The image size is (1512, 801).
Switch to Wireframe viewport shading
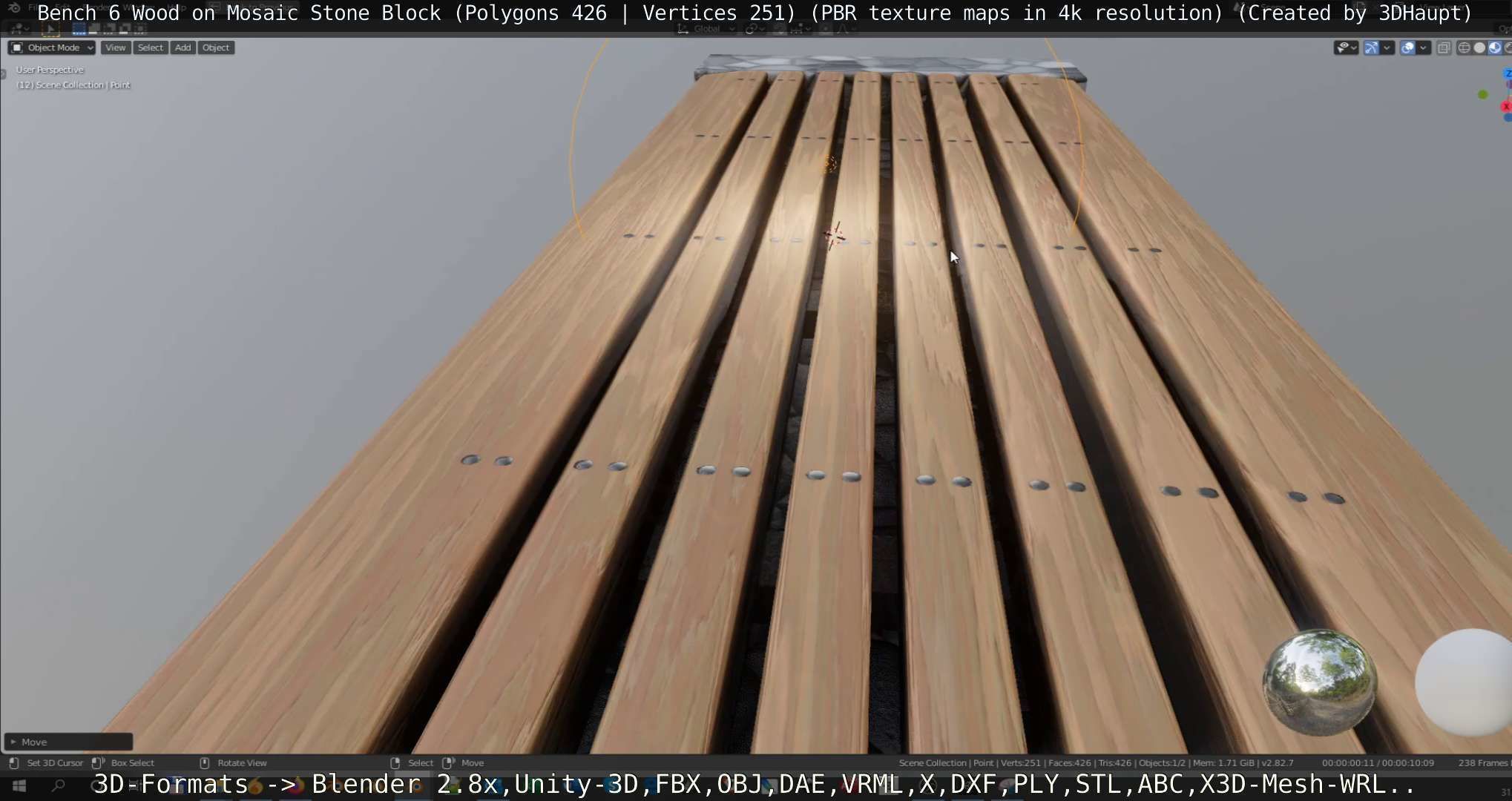click(x=1464, y=48)
